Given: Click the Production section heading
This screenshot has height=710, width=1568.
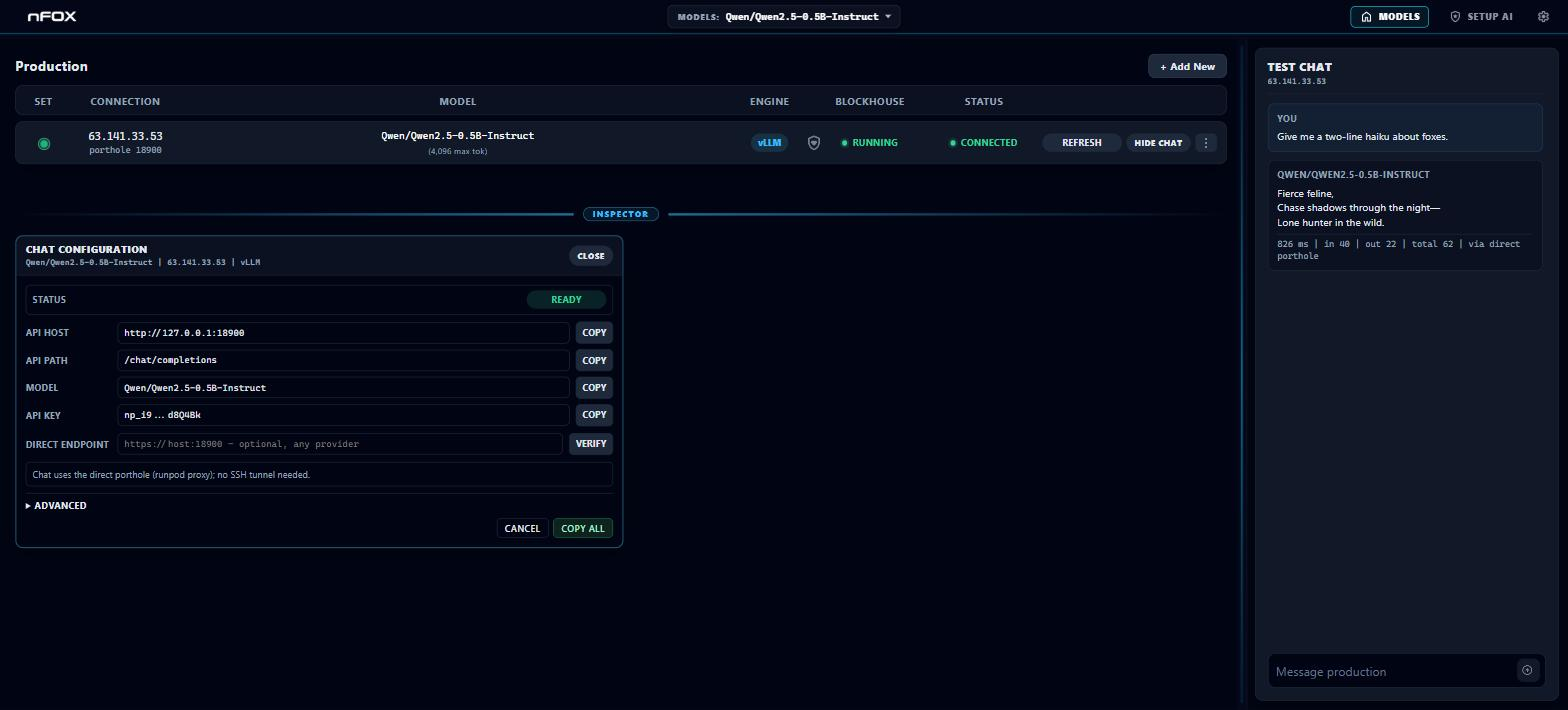Looking at the screenshot, I should 51,67.
